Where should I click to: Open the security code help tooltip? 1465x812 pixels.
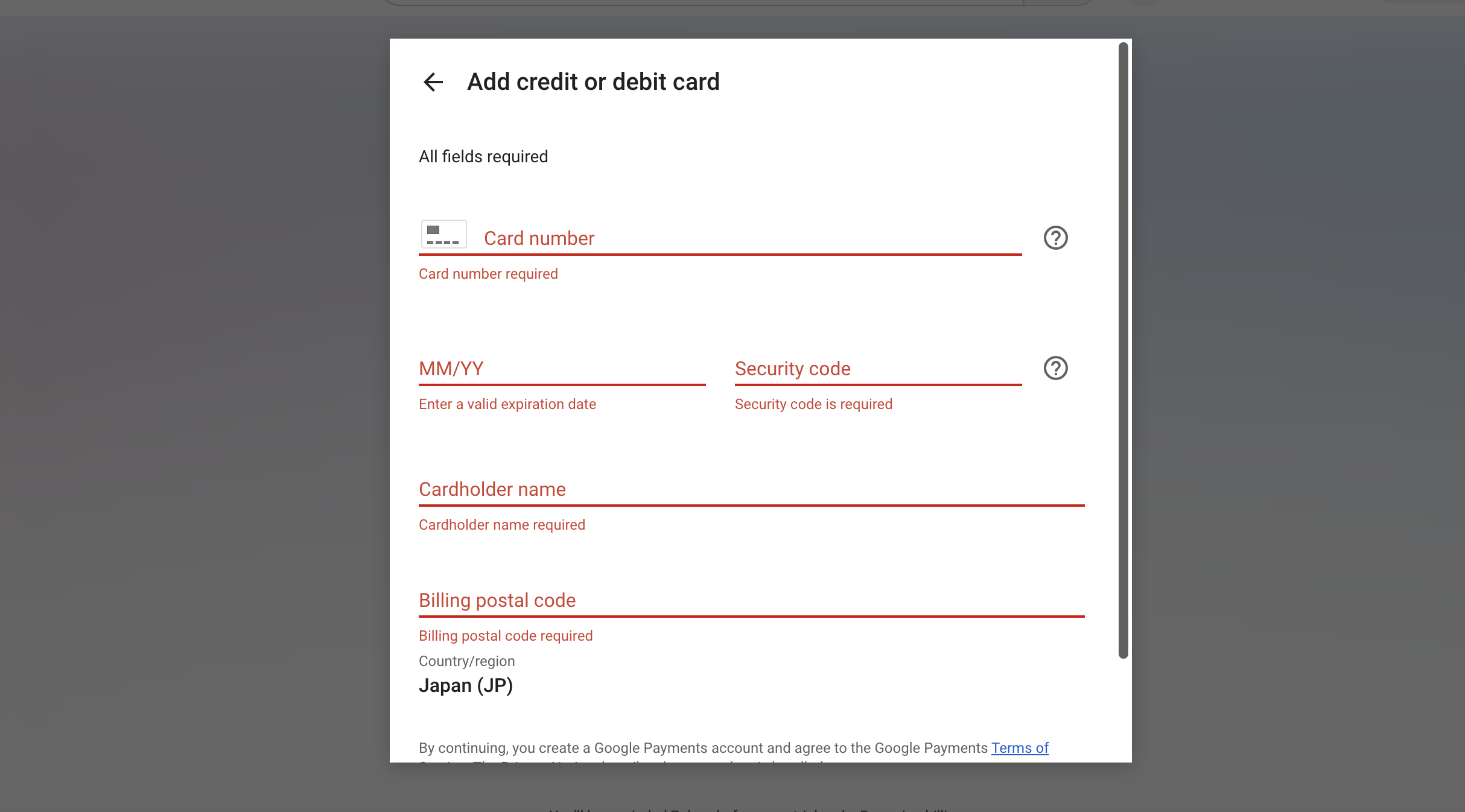pyautogui.click(x=1057, y=368)
